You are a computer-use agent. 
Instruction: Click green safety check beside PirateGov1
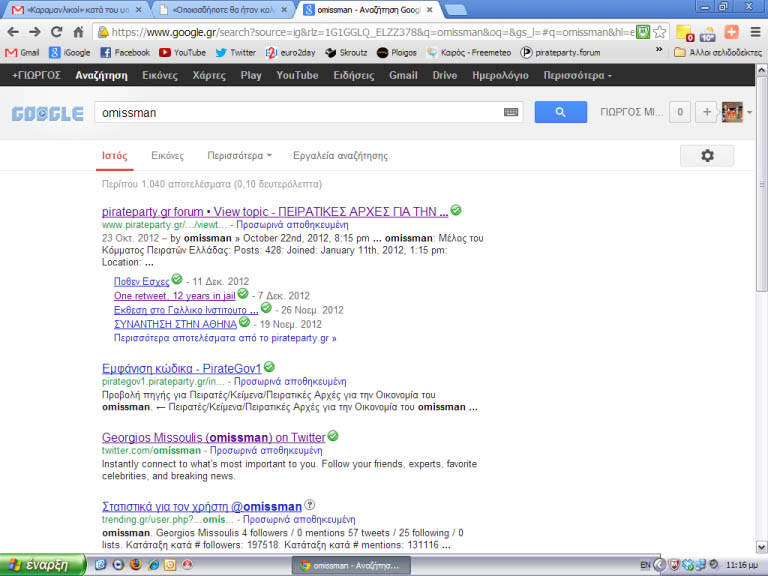pos(269,366)
